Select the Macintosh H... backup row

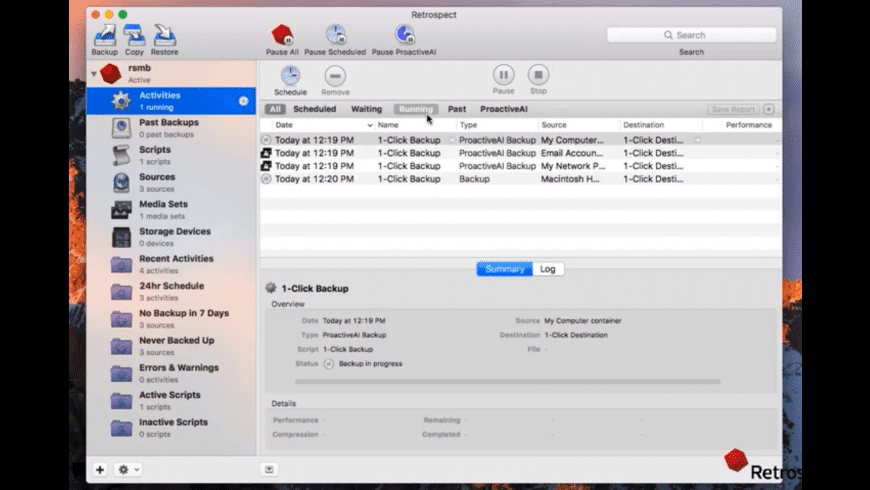coord(520,179)
